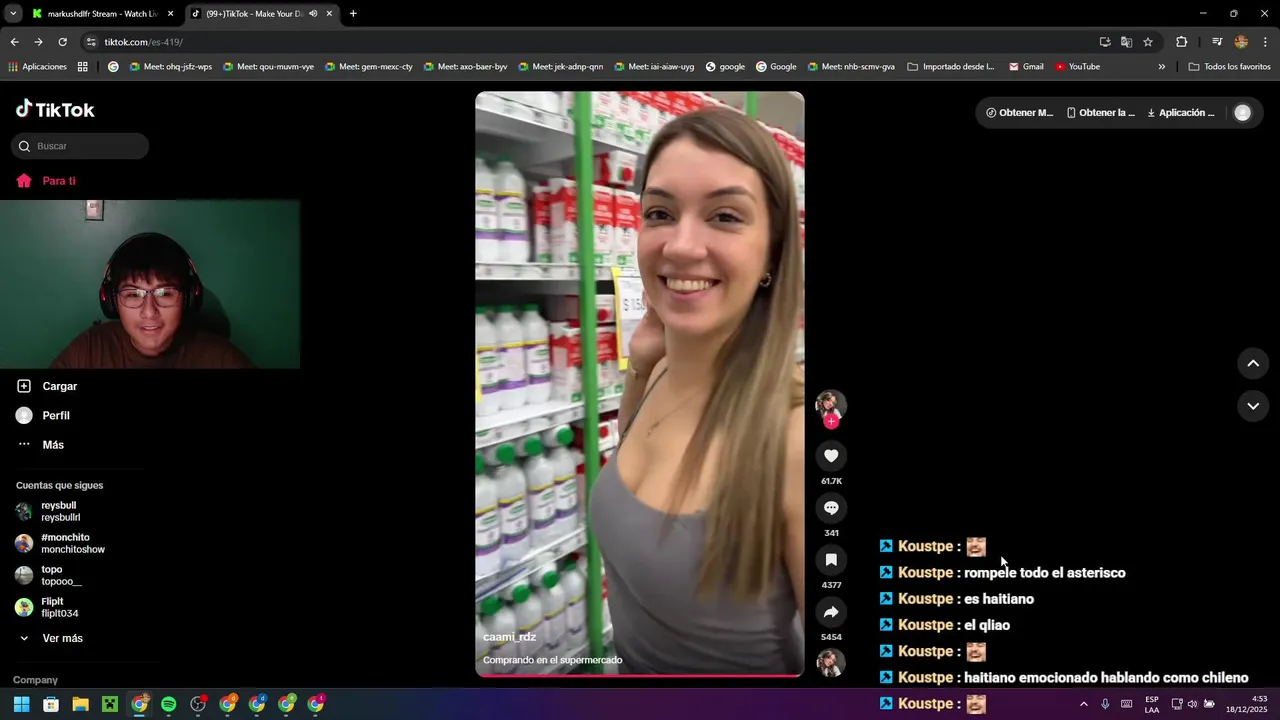
Task: Save video with bookmark icon
Action: pos(831,560)
